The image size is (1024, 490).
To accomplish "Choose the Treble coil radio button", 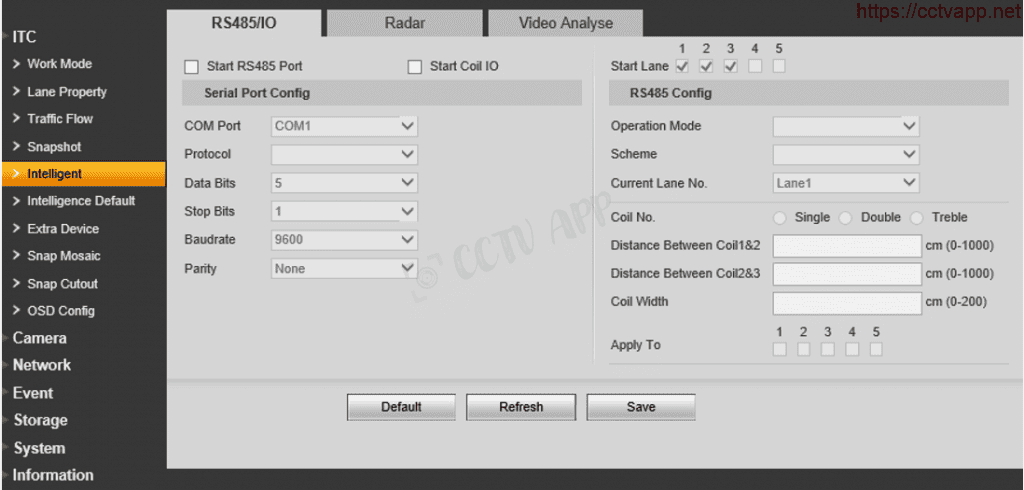I will (916, 218).
